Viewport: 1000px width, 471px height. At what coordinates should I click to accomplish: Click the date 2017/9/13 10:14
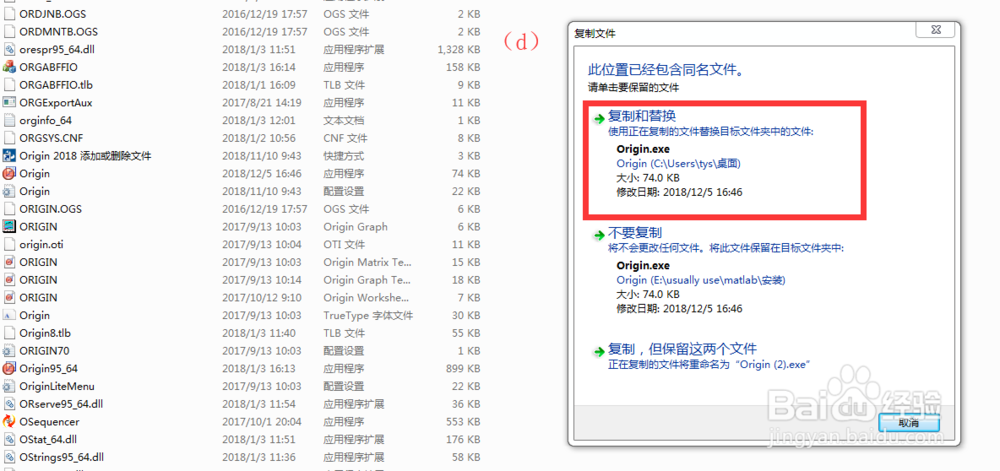[x=260, y=280]
